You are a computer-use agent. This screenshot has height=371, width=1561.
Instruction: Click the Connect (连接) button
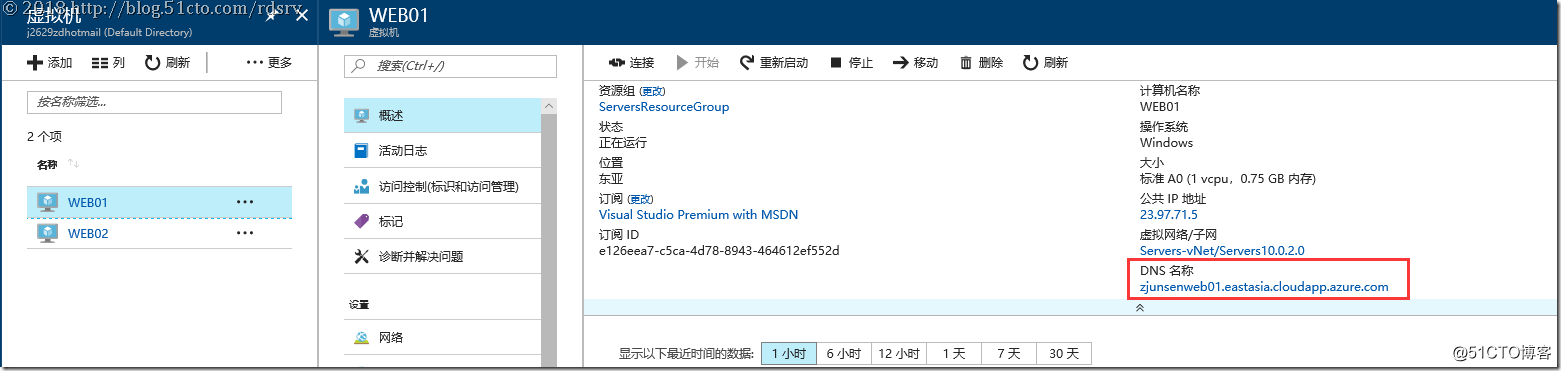631,62
